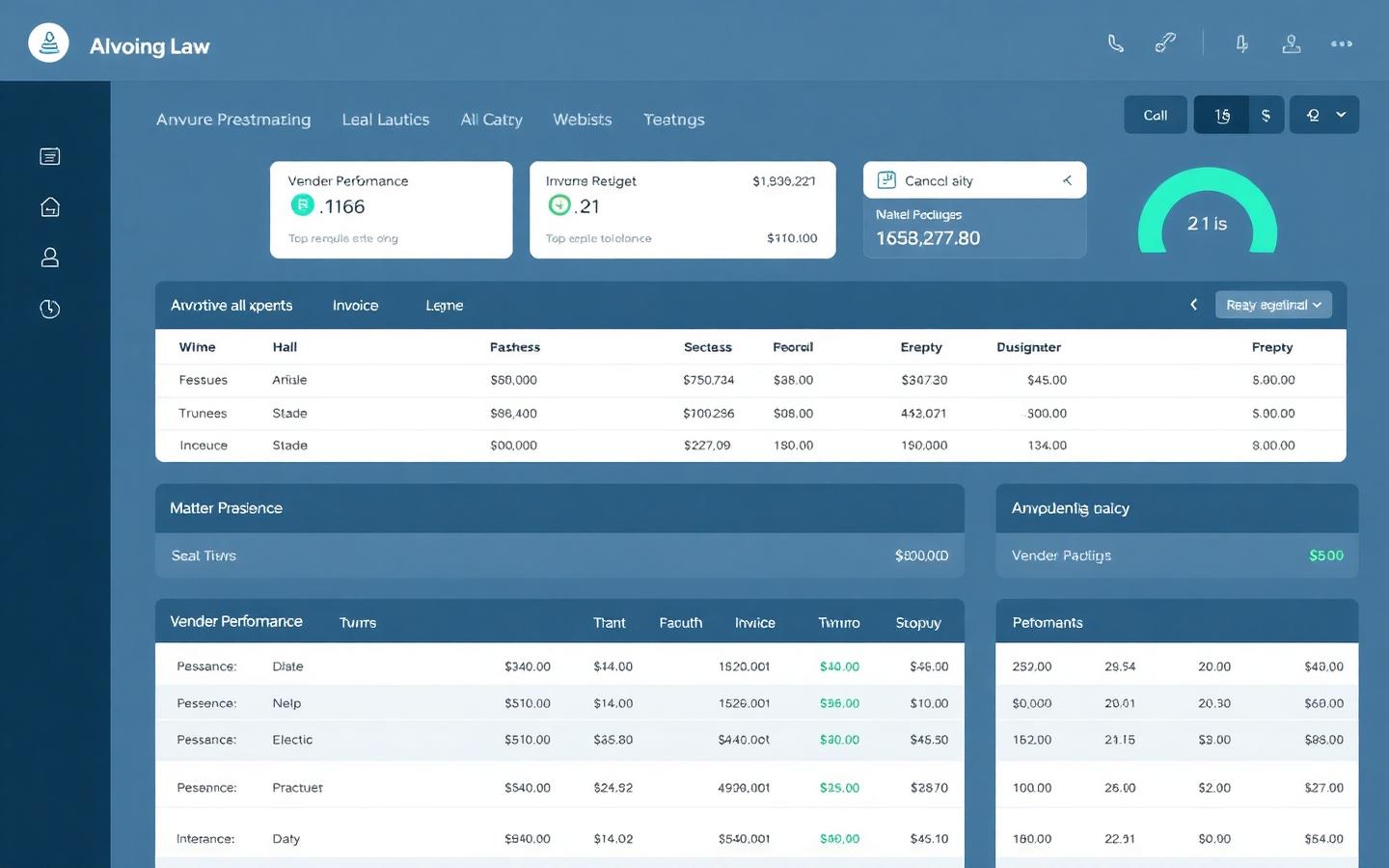Go to home via sidebar icon
1389x868 pixels.
(x=50, y=206)
